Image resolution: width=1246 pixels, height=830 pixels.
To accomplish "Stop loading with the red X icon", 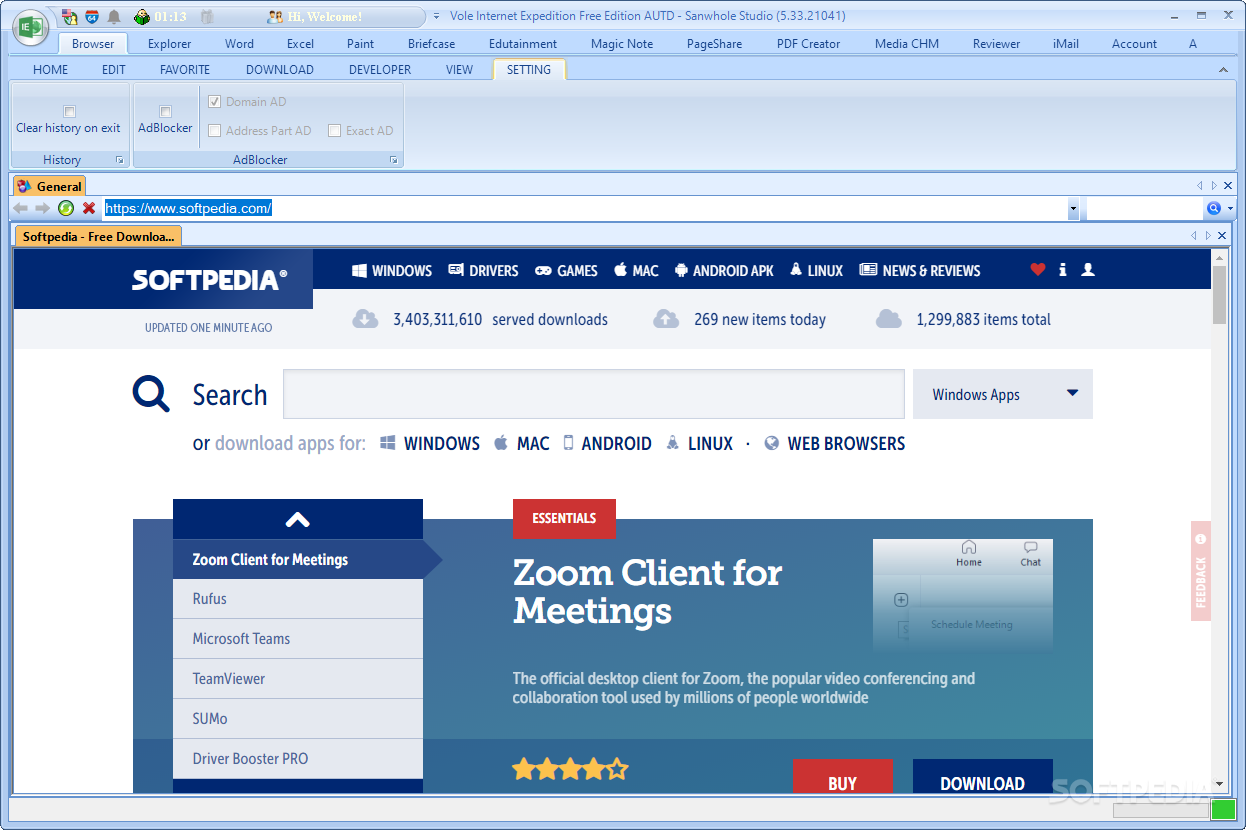I will 89,208.
